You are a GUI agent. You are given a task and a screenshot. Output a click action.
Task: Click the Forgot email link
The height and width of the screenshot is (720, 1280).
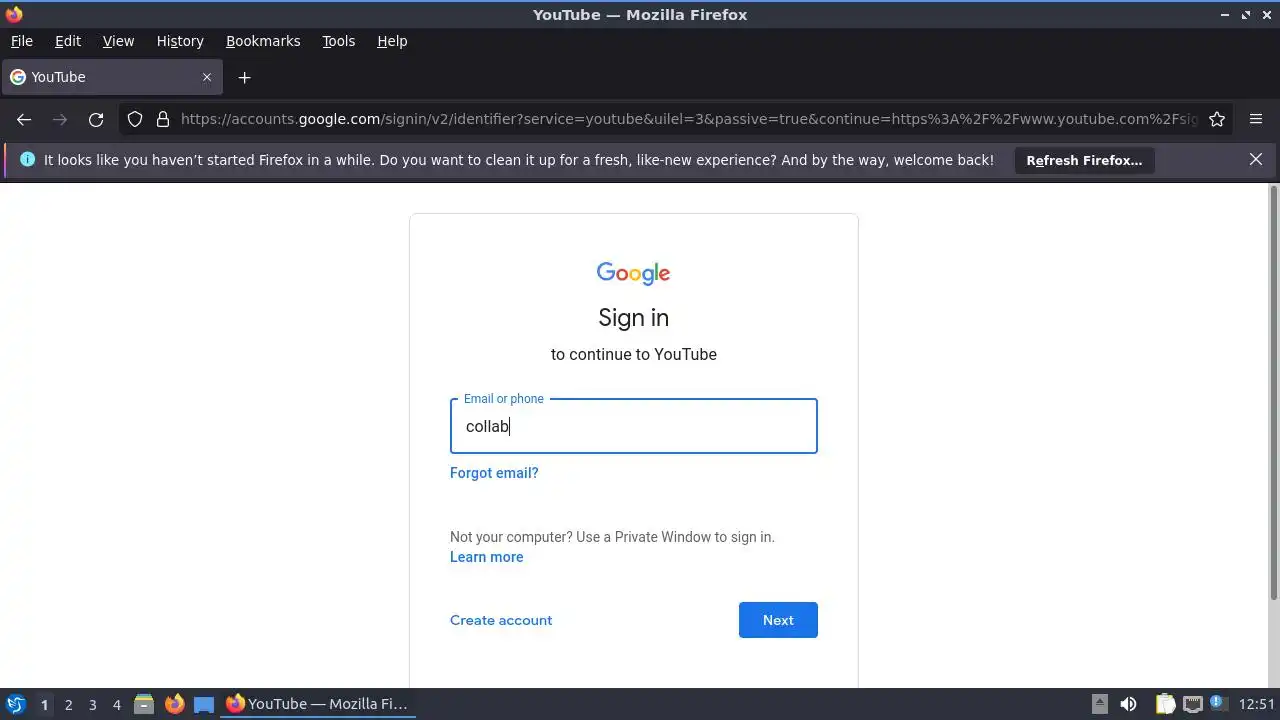494,473
